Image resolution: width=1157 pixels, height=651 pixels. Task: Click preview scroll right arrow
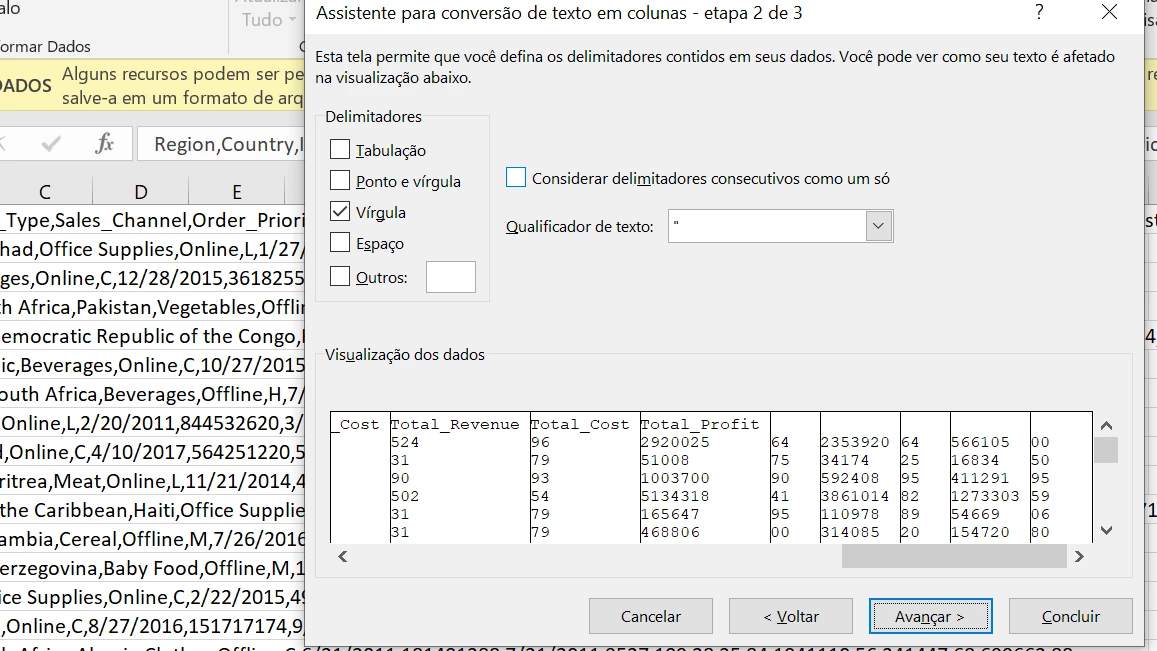(1080, 557)
